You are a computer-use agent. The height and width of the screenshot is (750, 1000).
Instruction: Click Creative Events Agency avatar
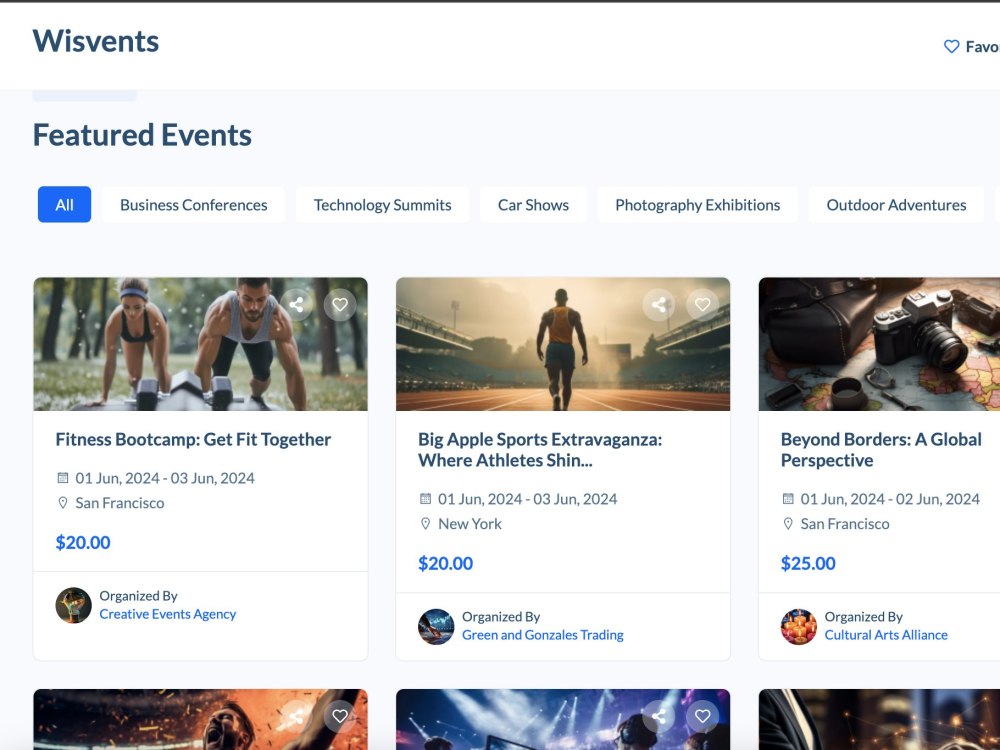pyautogui.click(x=73, y=605)
